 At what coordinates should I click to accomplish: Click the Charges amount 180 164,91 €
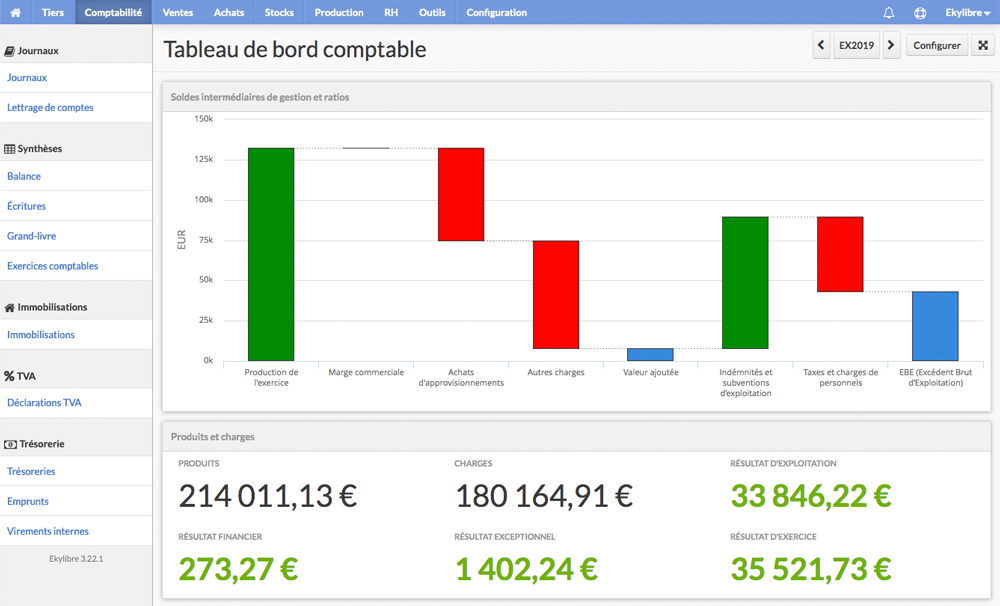(x=544, y=496)
